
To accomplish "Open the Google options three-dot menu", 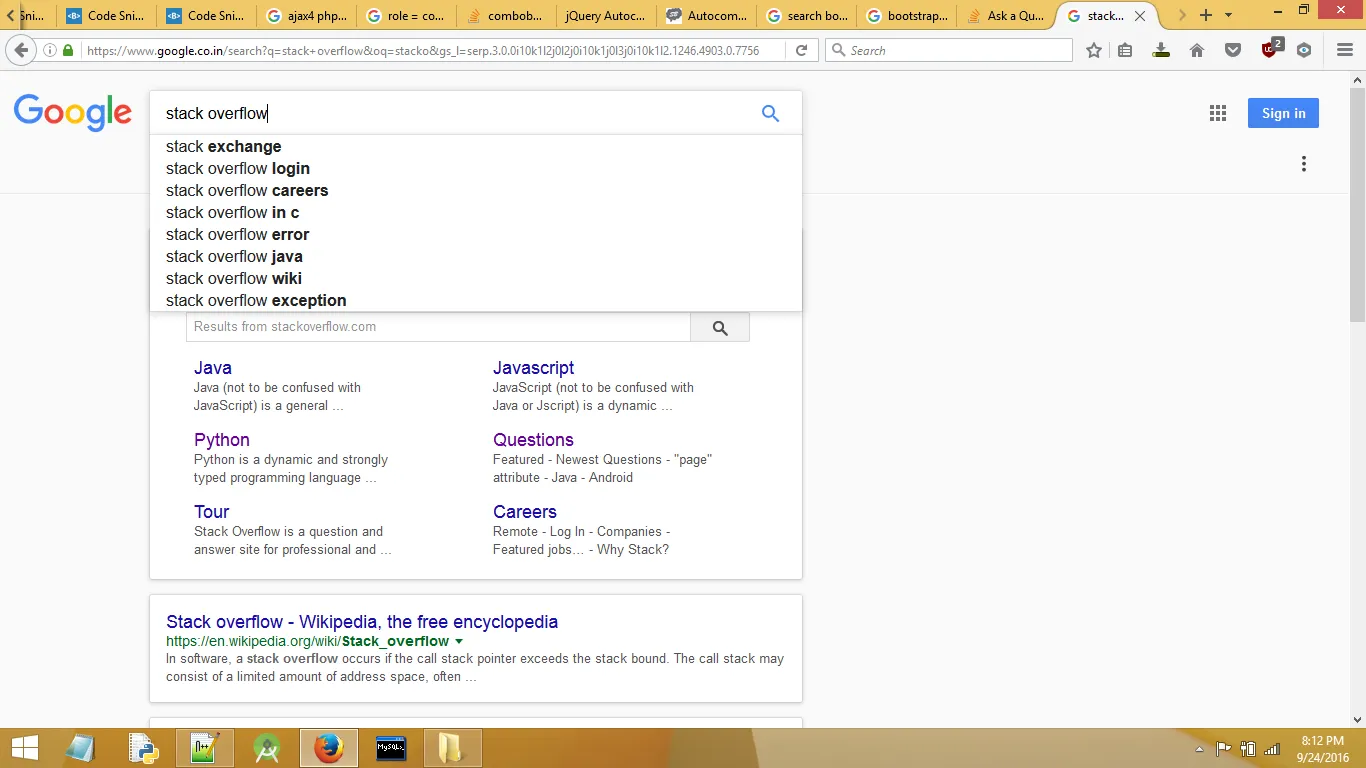I will (1303, 164).
